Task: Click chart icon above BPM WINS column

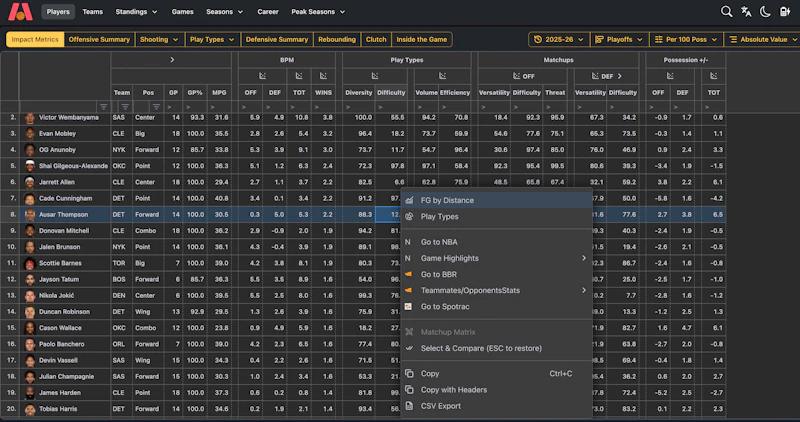Action: [x=323, y=76]
